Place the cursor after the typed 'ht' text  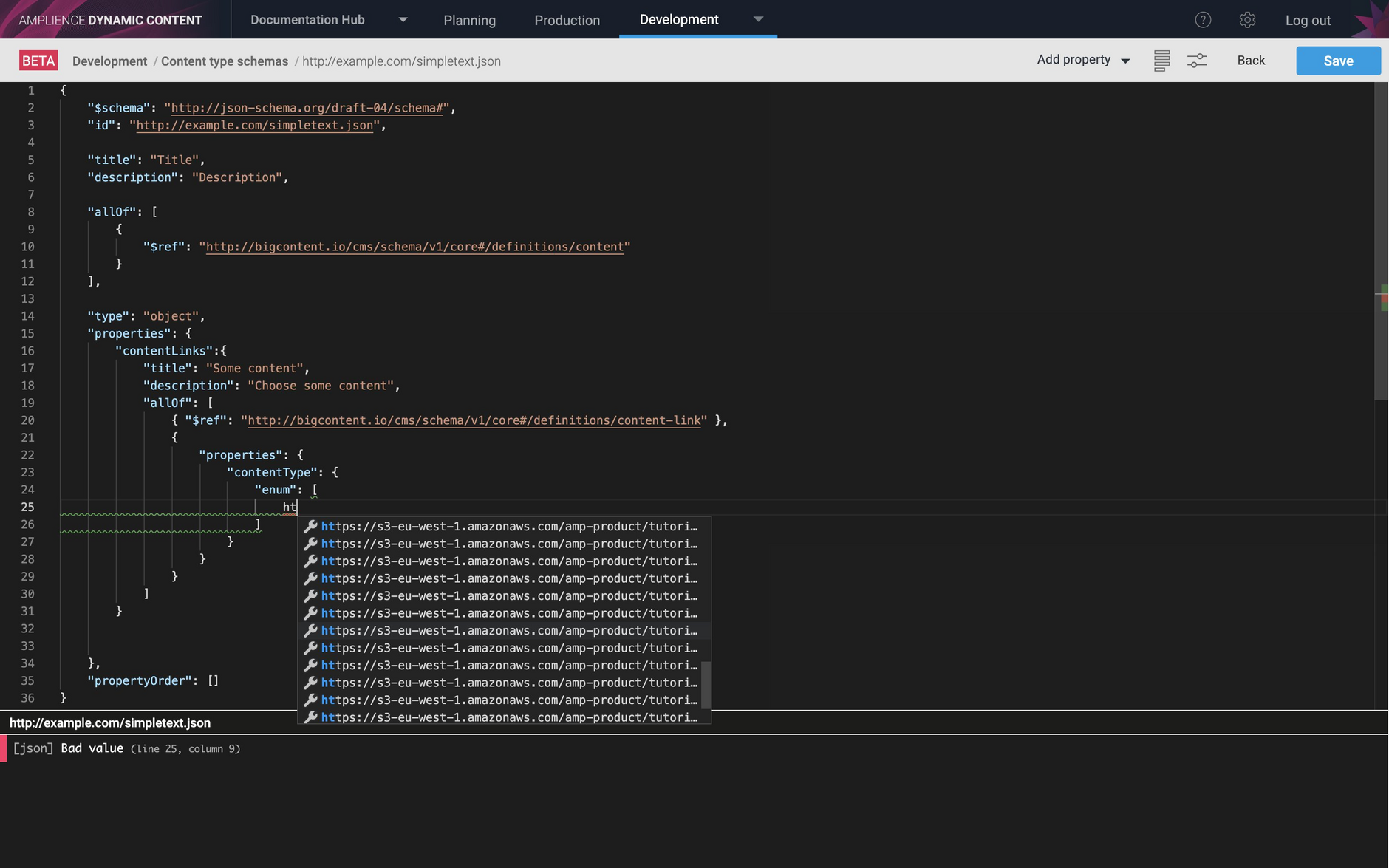(x=297, y=508)
